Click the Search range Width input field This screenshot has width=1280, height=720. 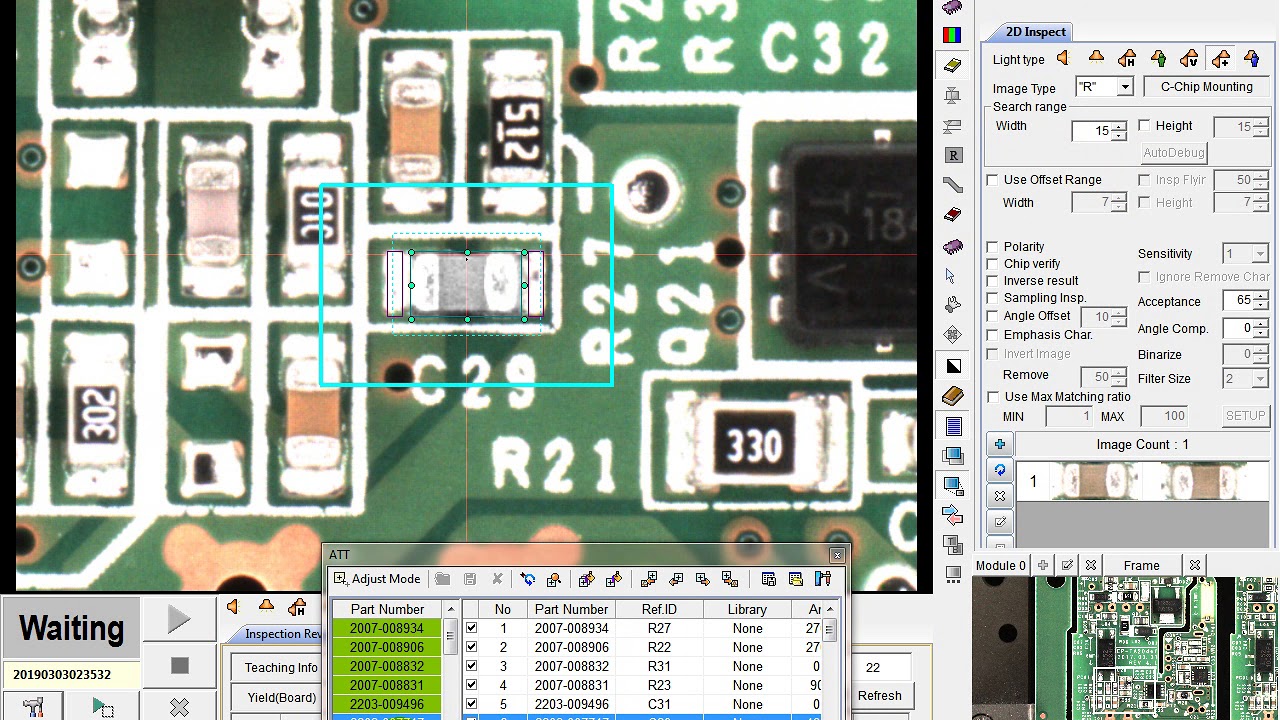point(1091,130)
